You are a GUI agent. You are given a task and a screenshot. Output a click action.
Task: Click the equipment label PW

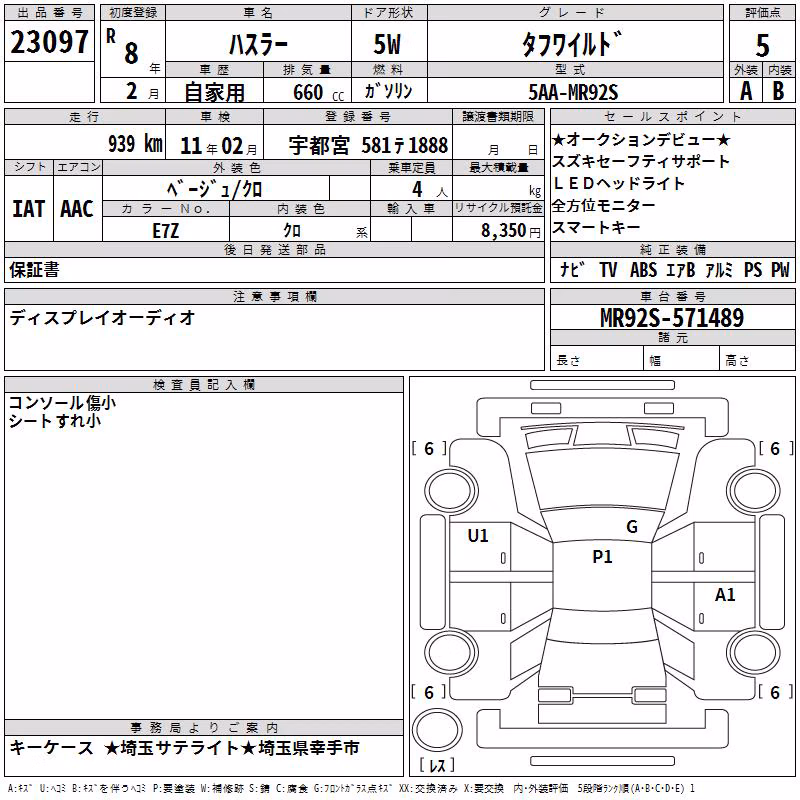[780, 270]
